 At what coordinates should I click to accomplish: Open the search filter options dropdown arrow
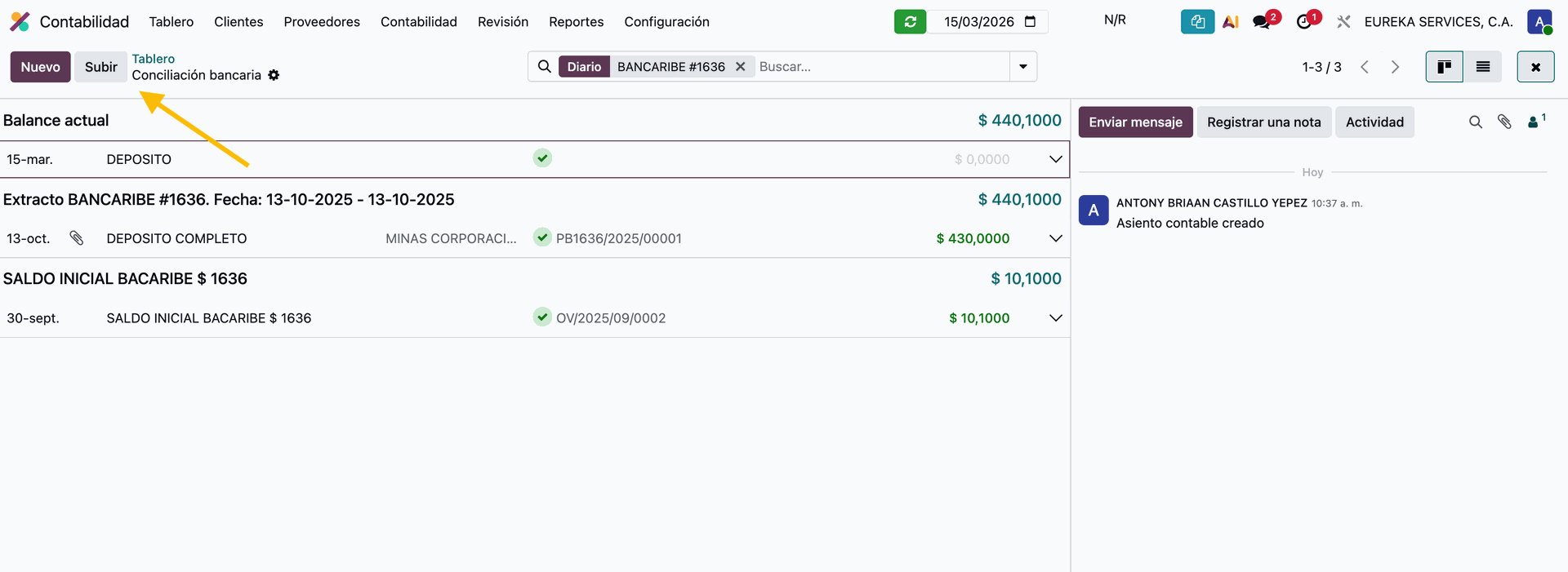coord(1023,67)
